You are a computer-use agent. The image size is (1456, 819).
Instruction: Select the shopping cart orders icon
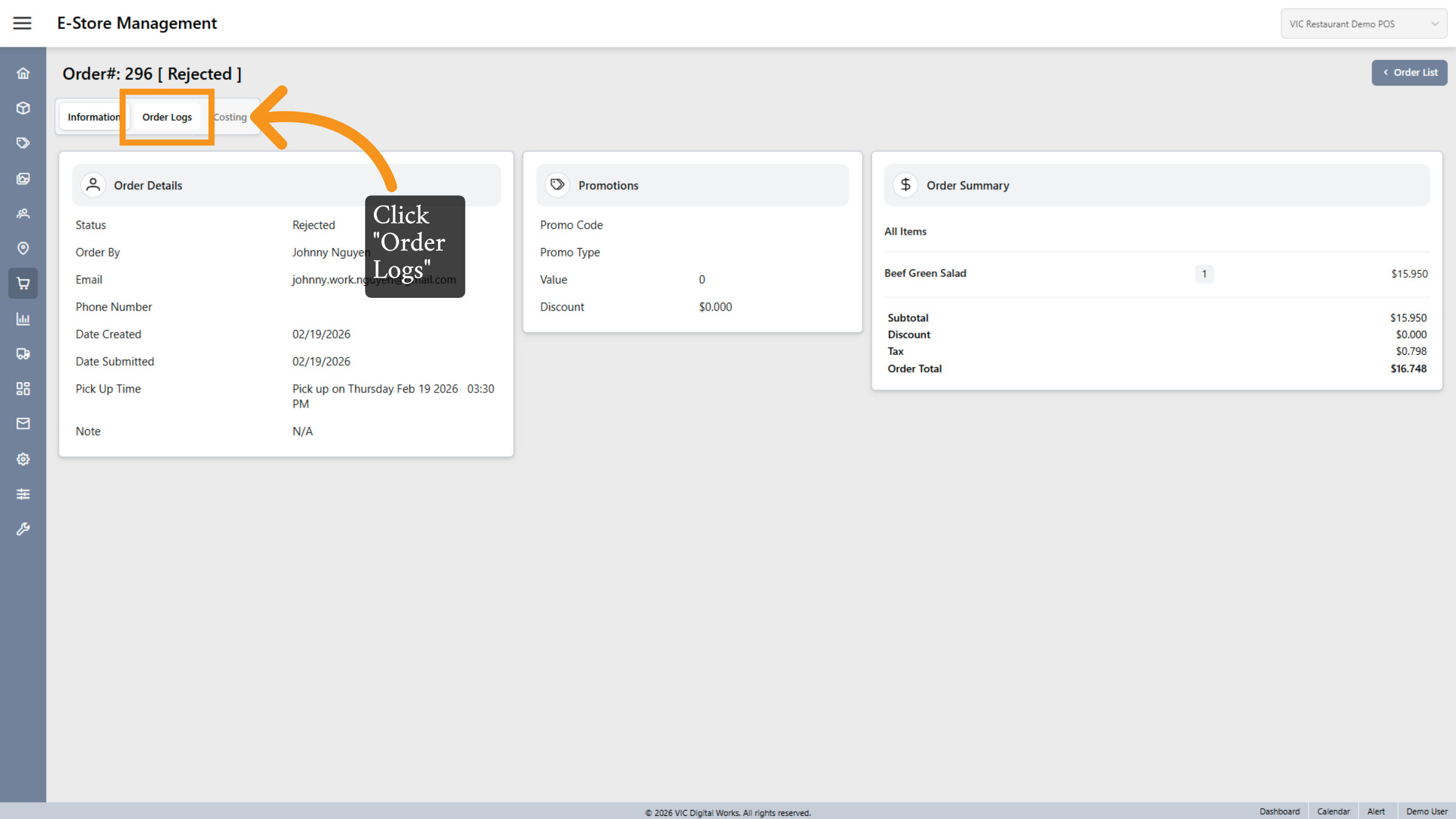[23, 283]
